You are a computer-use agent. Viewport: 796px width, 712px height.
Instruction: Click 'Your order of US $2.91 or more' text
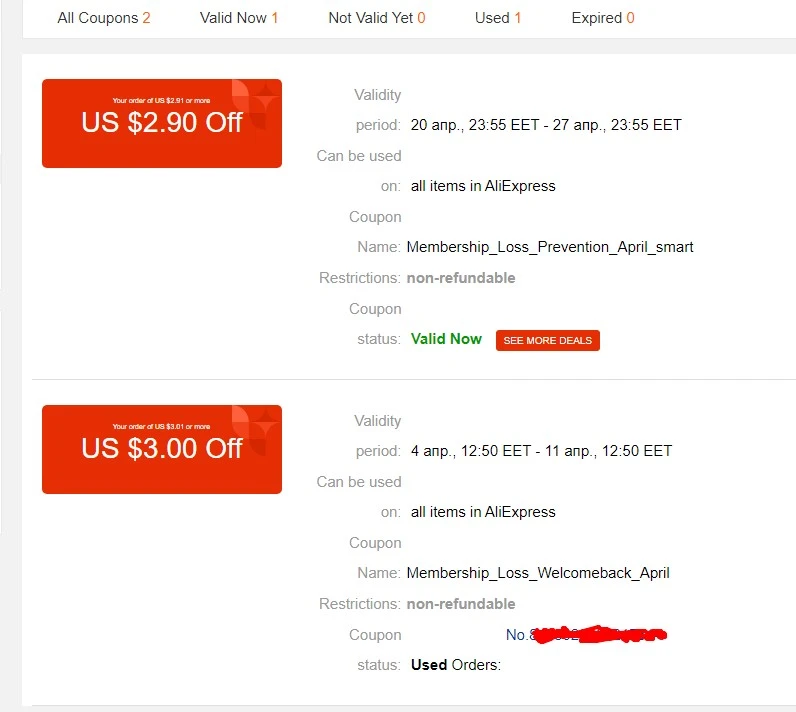point(161,100)
